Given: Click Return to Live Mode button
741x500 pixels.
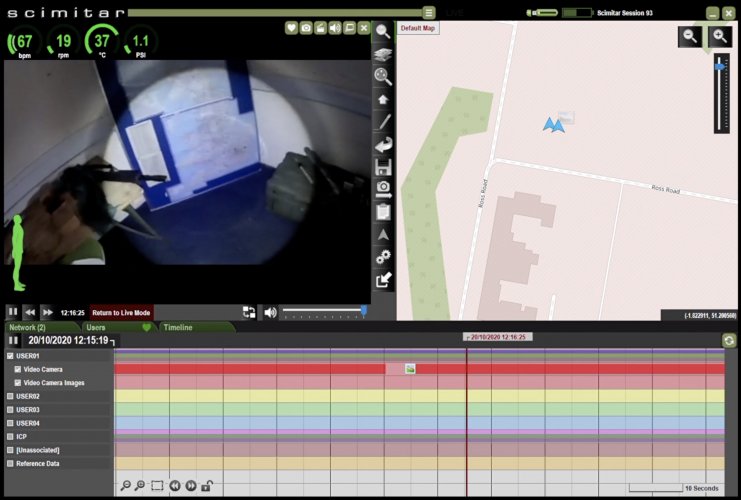Looking at the screenshot, I should click(x=122, y=312).
